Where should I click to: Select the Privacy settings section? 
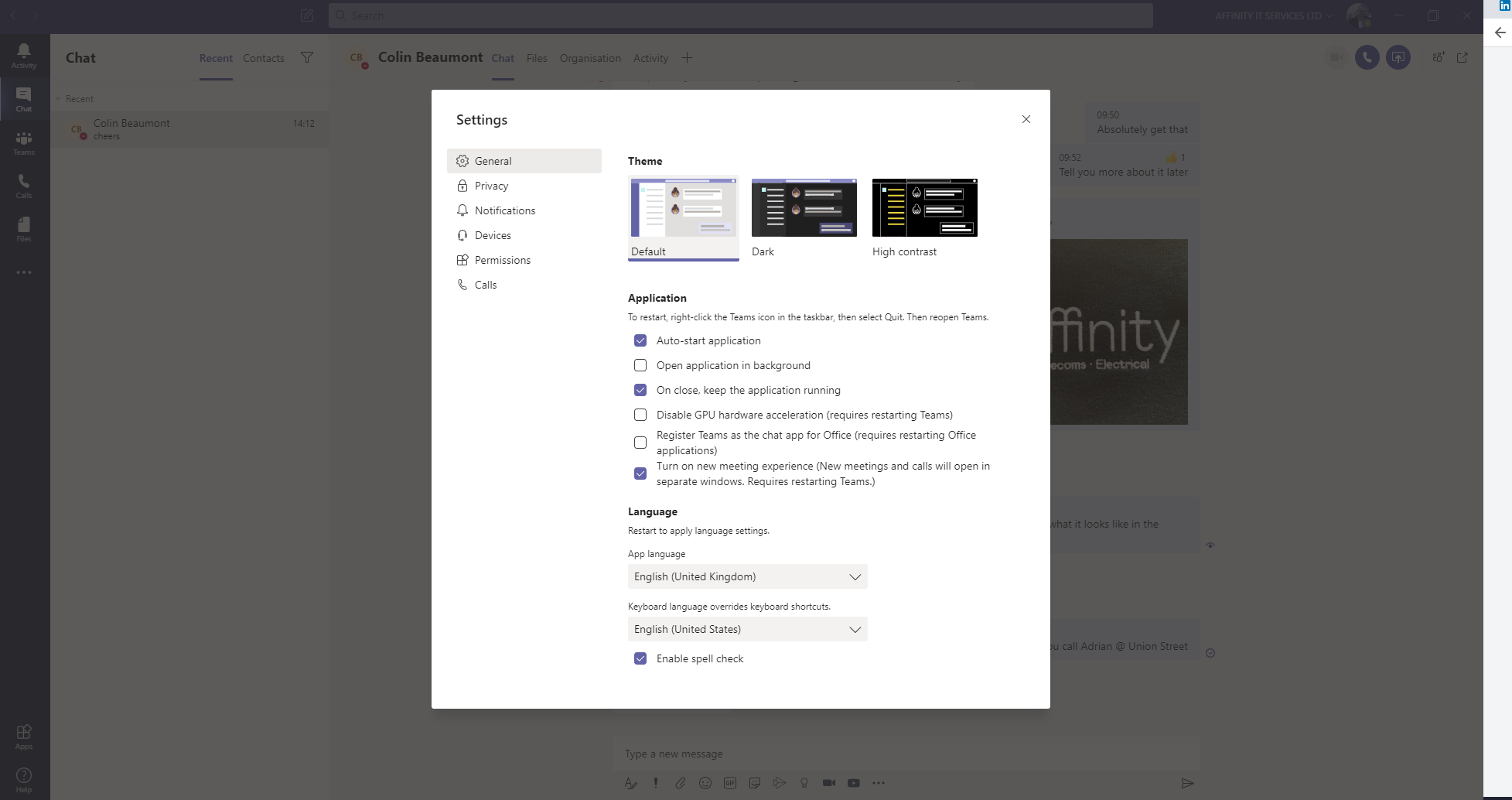coord(524,186)
